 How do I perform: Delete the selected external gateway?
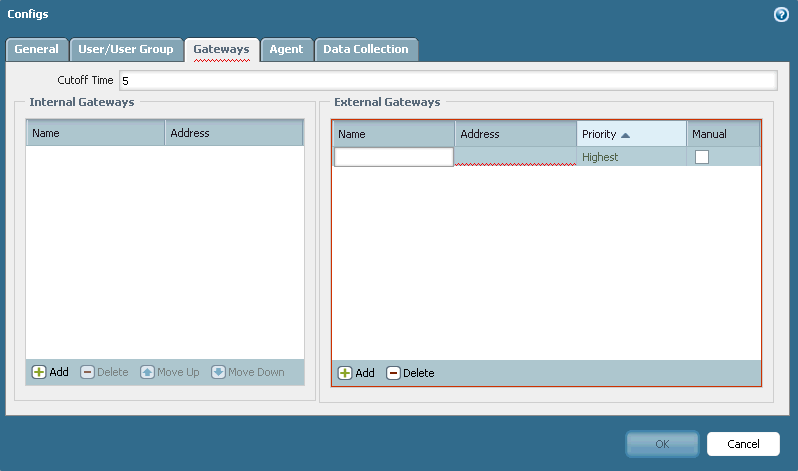tap(410, 373)
